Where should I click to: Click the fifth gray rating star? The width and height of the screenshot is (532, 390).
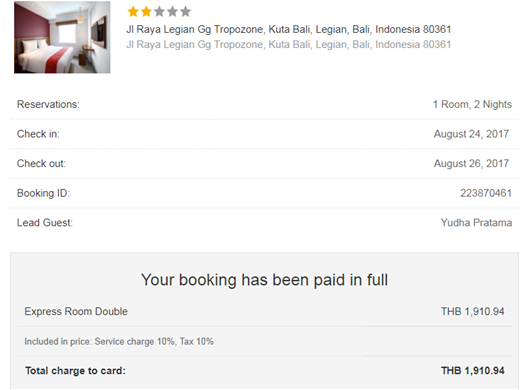click(185, 12)
